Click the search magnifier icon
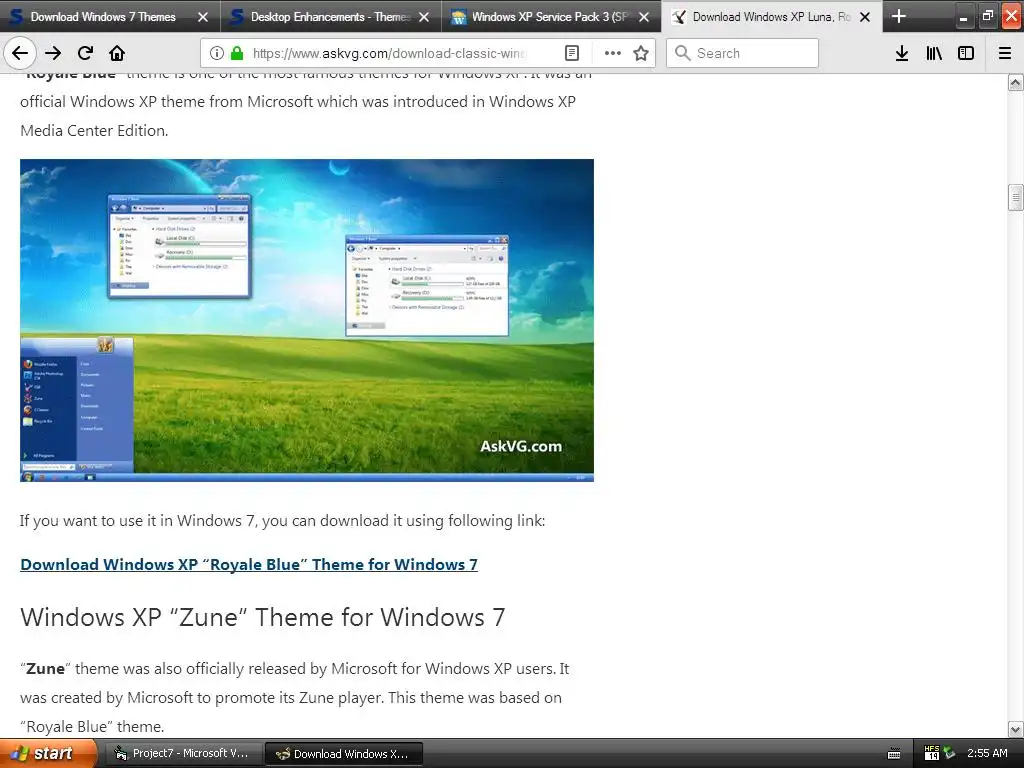This screenshot has height=768, width=1024. (x=682, y=54)
